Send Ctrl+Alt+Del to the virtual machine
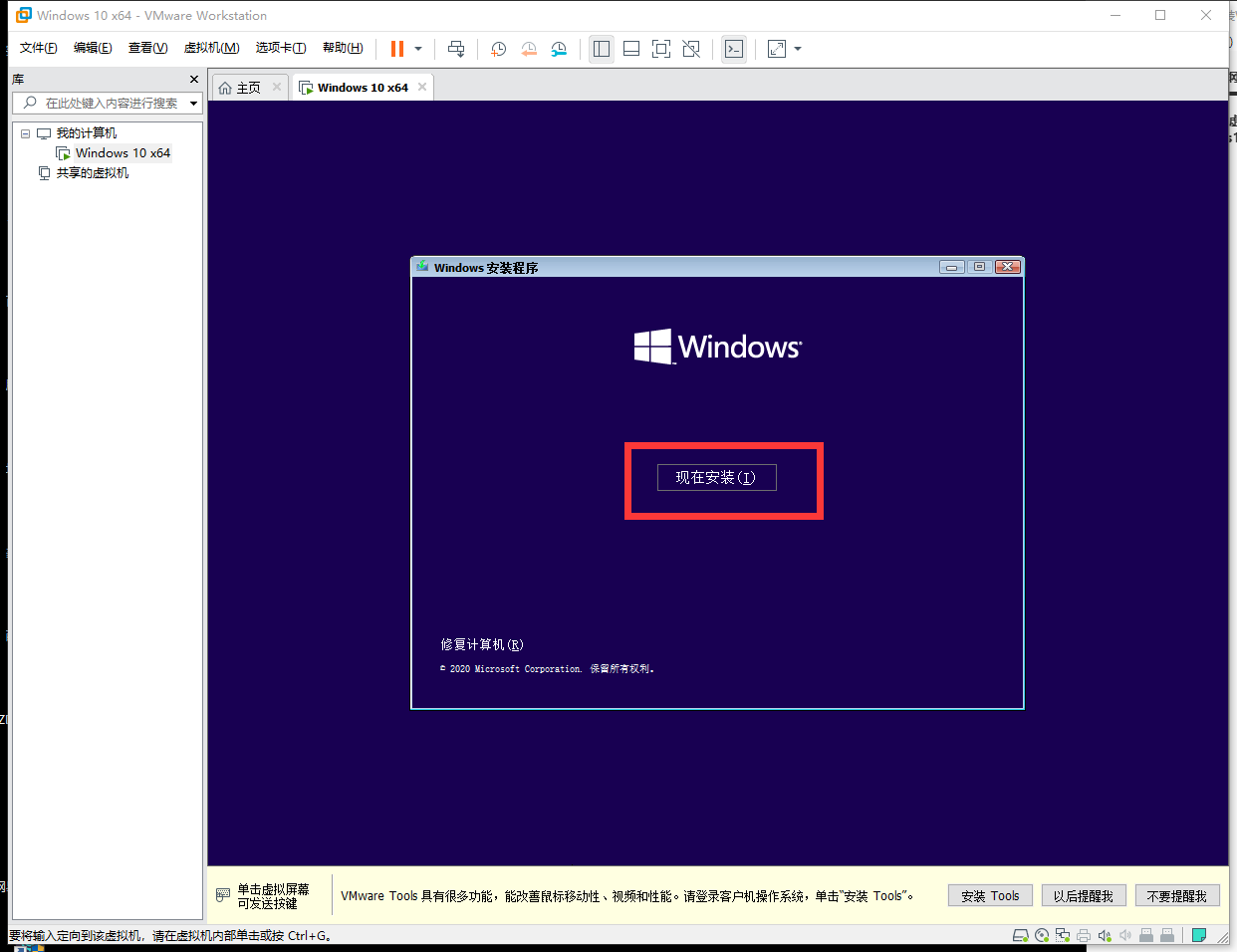The width and height of the screenshot is (1237, 952). 456,49
